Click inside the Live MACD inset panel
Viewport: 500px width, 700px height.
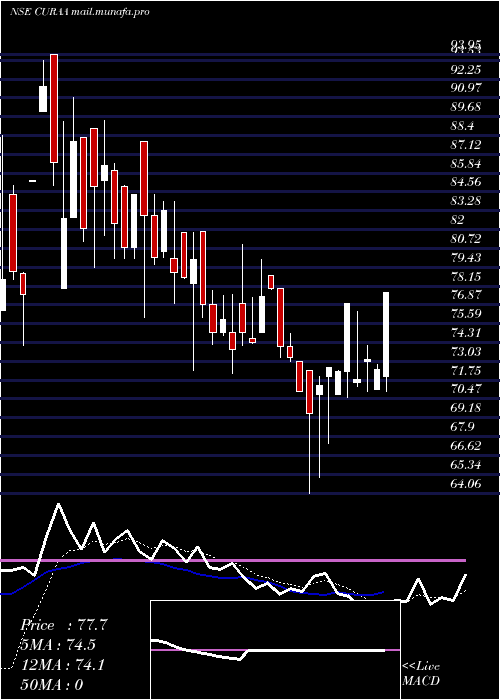point(275,650)
